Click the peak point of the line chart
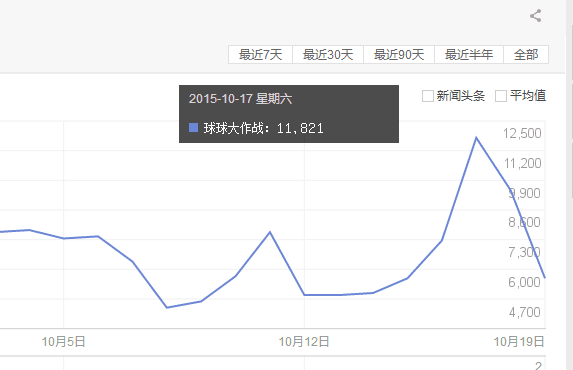This screenshot has width=573, height=370. click(x=476, y=137)
